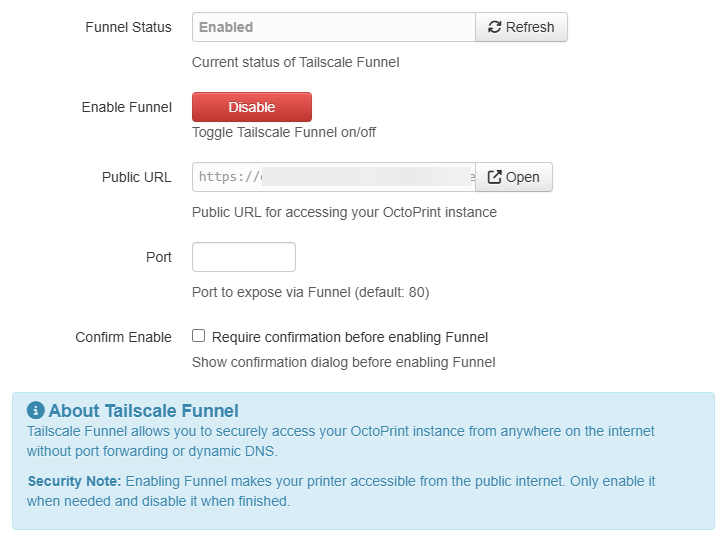The image size is (725, 542).
Task: Focus the Port input field
Action: 244,257
